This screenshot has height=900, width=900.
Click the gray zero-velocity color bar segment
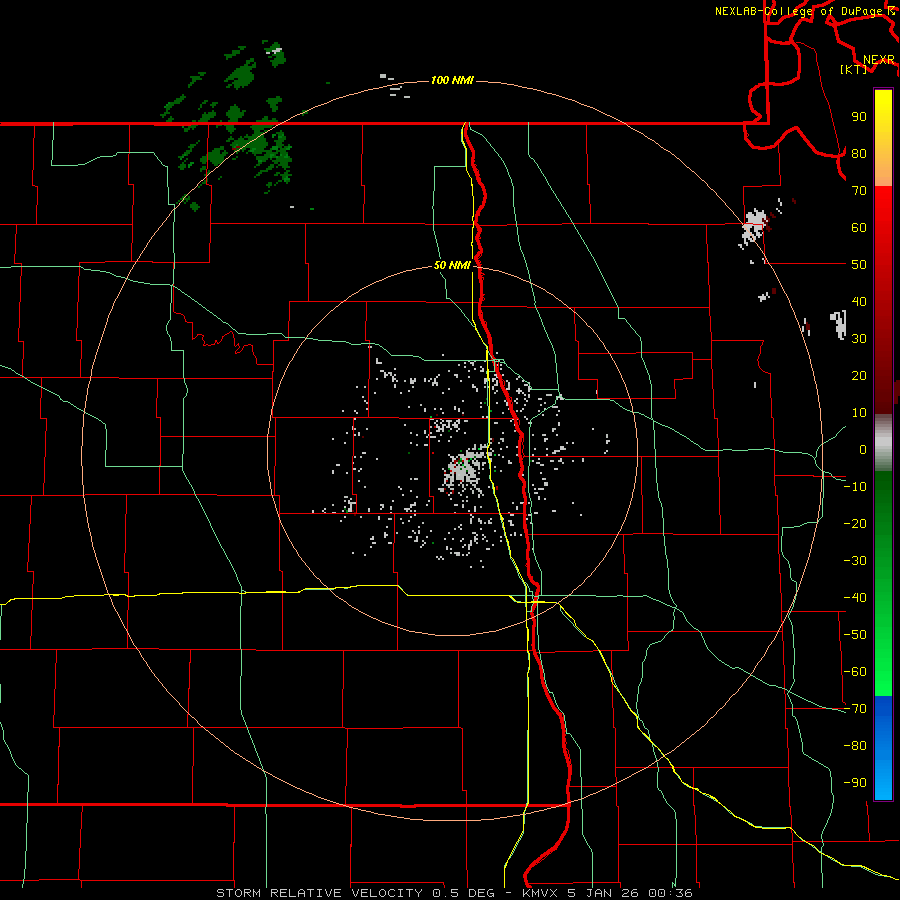[x=883, y=443]
